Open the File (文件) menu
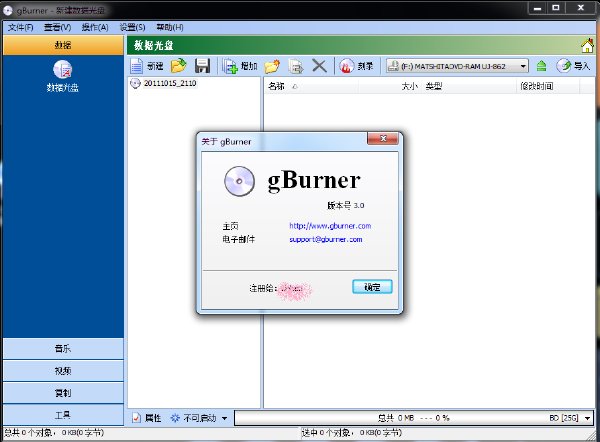 pos(20,28)
